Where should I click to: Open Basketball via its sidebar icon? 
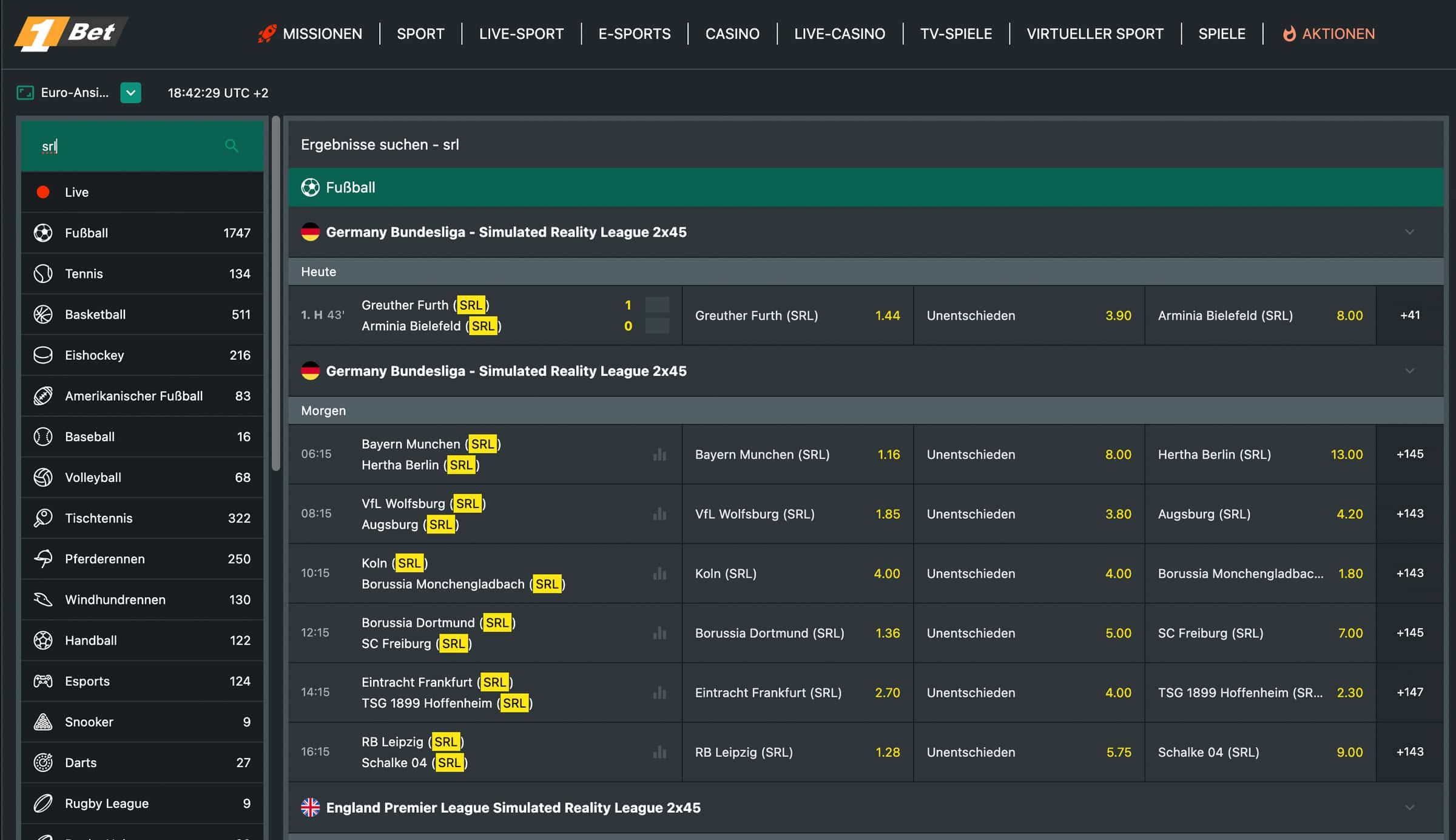point(43,314)
